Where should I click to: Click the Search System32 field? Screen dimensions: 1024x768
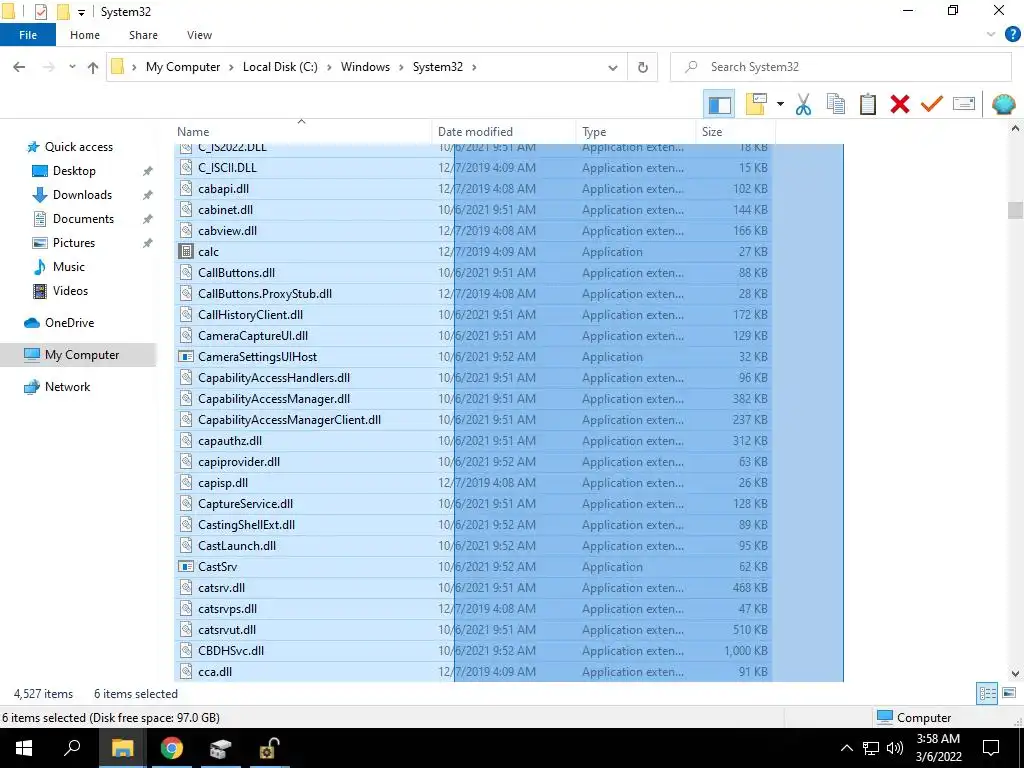(841, 67)
